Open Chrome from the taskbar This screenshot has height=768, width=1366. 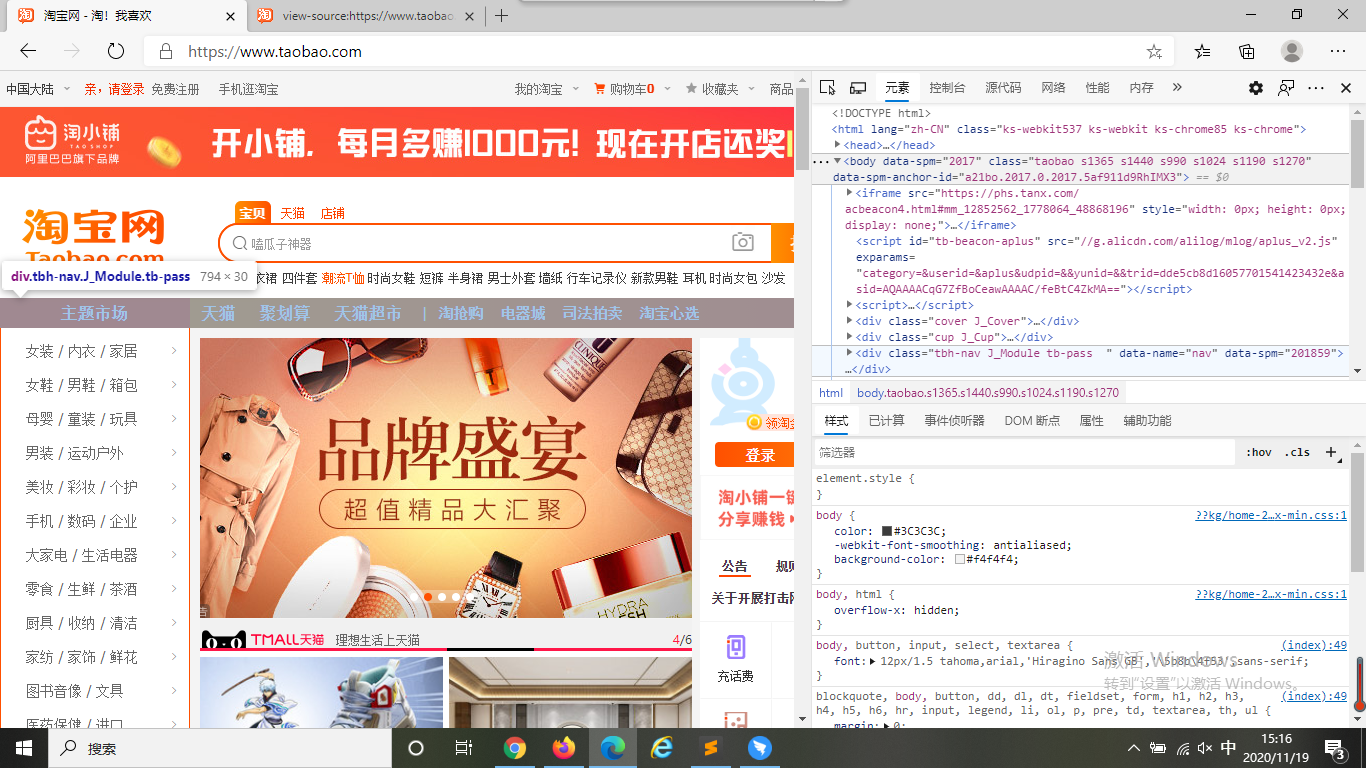click(x=515, y=748)
